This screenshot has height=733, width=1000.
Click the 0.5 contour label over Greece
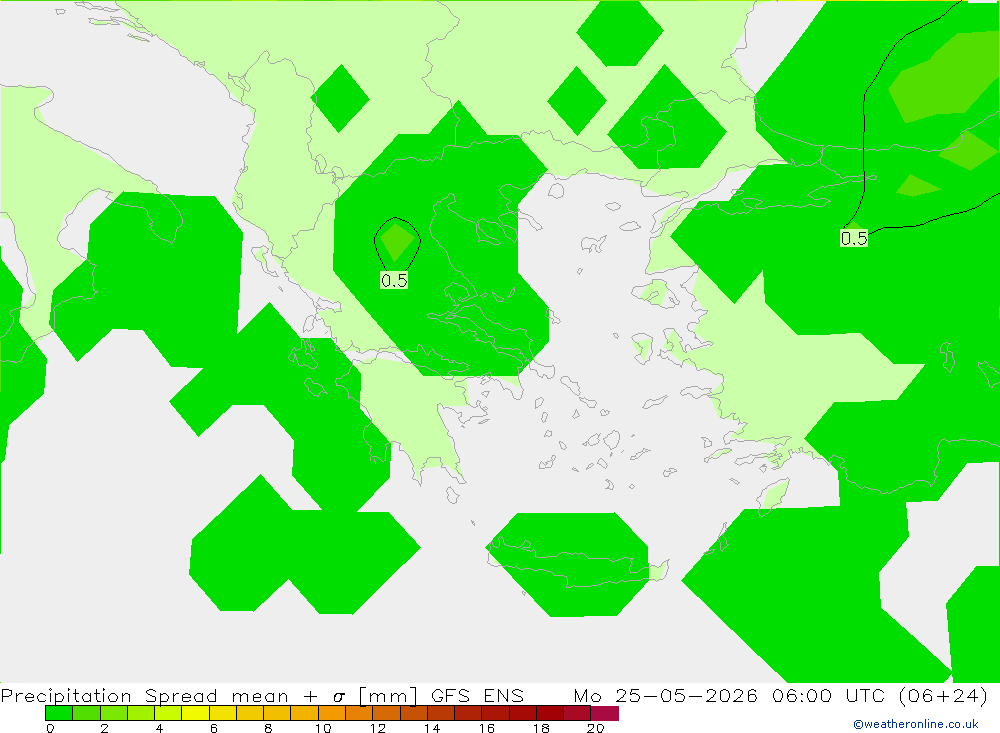[x=394, y=280]
